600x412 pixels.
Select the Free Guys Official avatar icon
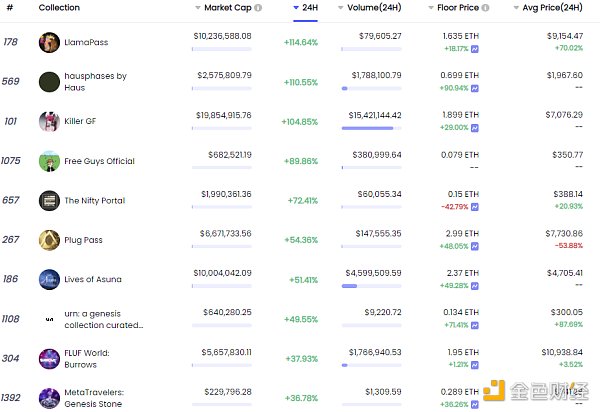pos(49,161)
